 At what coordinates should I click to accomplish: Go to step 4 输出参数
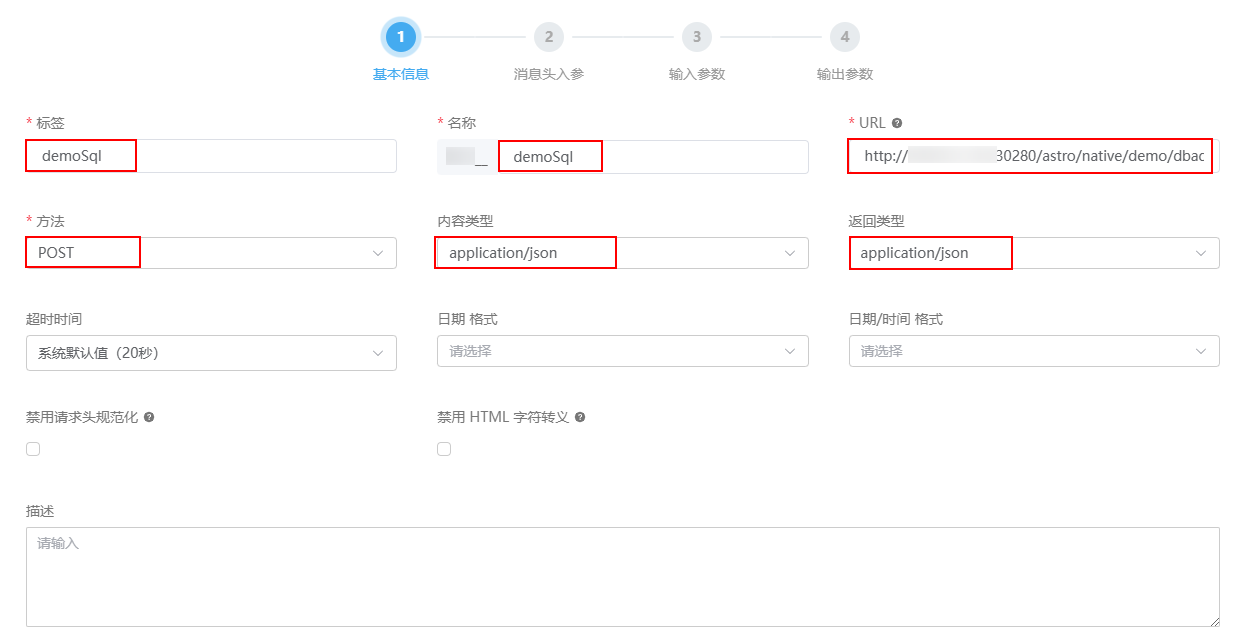pyautogui.click(x=844, y=38)
